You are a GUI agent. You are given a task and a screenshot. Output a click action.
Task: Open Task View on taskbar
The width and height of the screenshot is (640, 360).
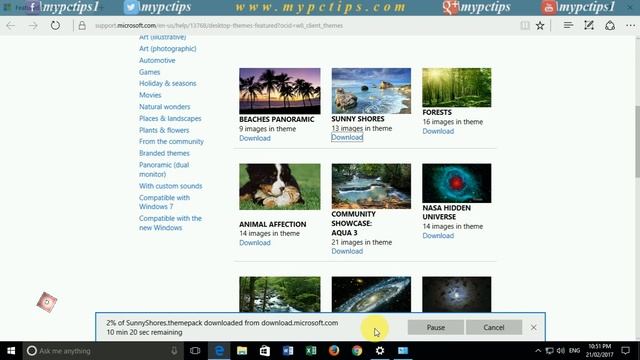click(x=195, y=351)
